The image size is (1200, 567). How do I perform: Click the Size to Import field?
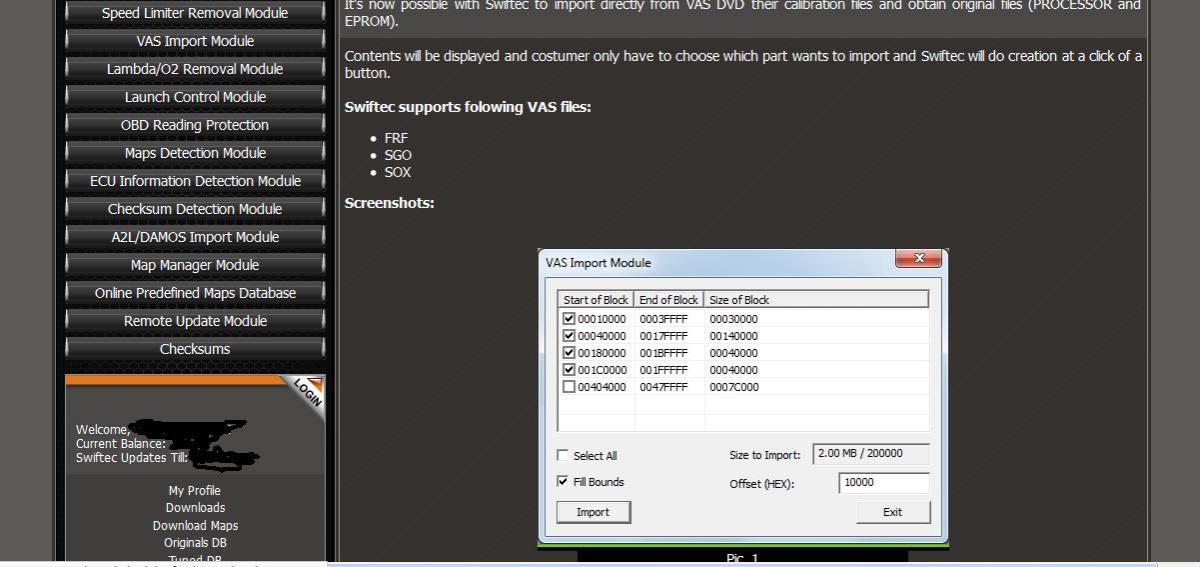(871, 454)
